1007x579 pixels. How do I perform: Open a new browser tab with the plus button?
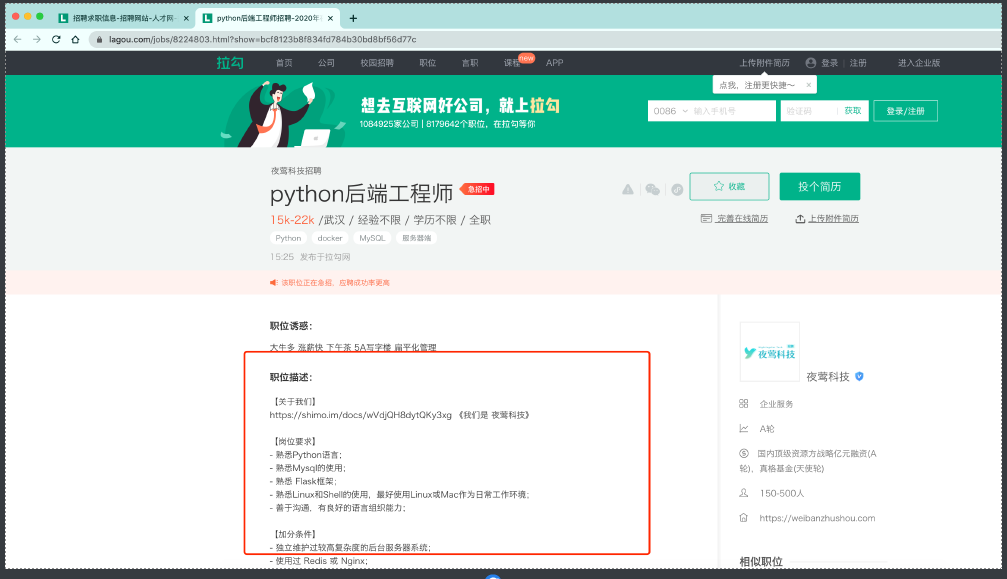click(x=353, y=18)
